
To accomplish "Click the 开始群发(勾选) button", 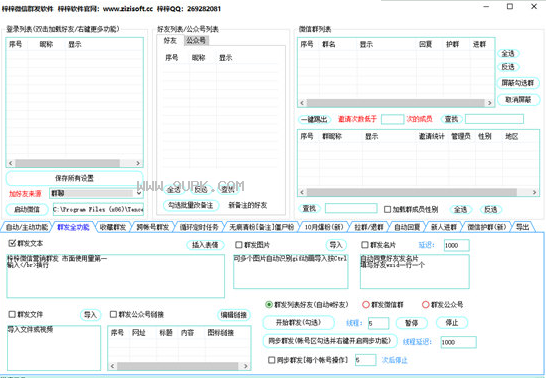I will (298, 323).
